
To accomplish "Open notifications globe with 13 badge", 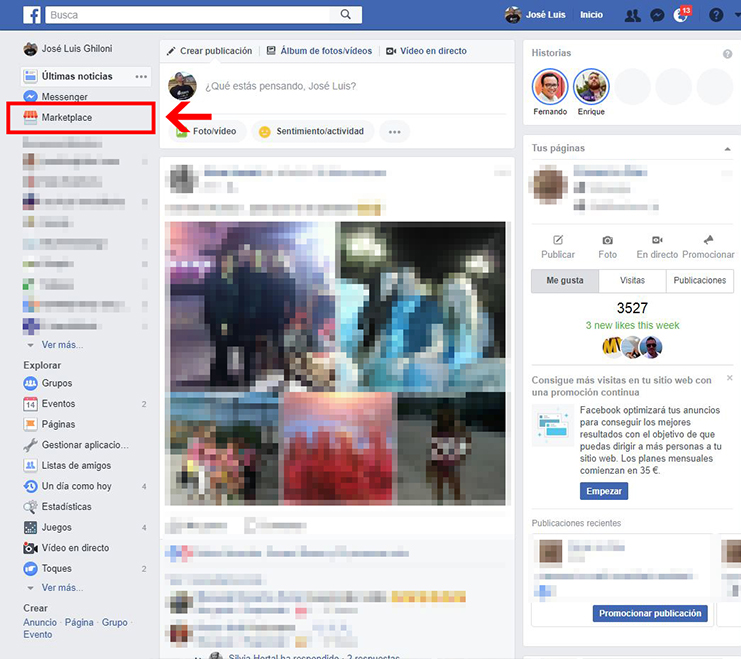I will click(x=681, y=15).
